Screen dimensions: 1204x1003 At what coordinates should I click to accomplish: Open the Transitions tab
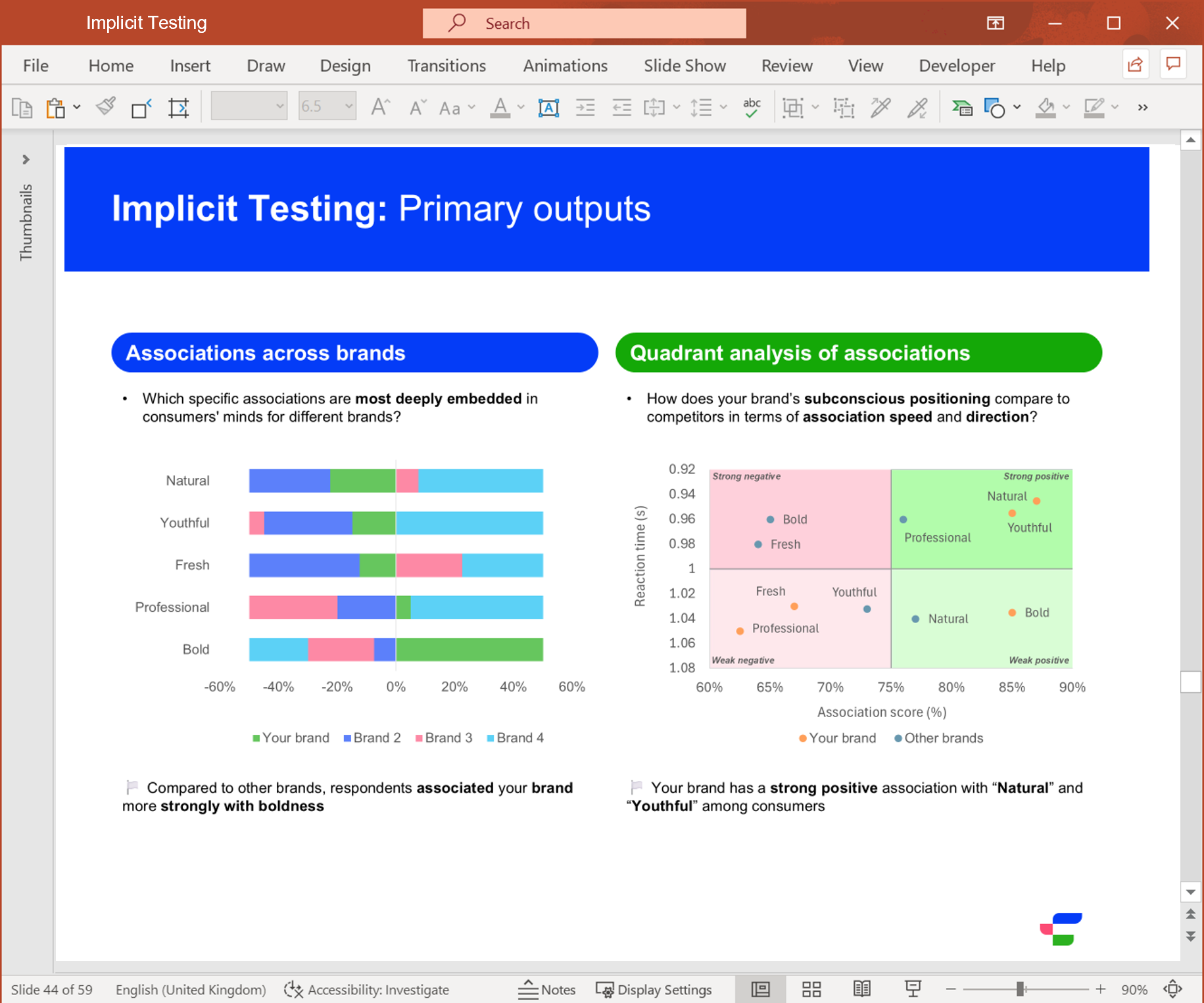click(446, 66)
